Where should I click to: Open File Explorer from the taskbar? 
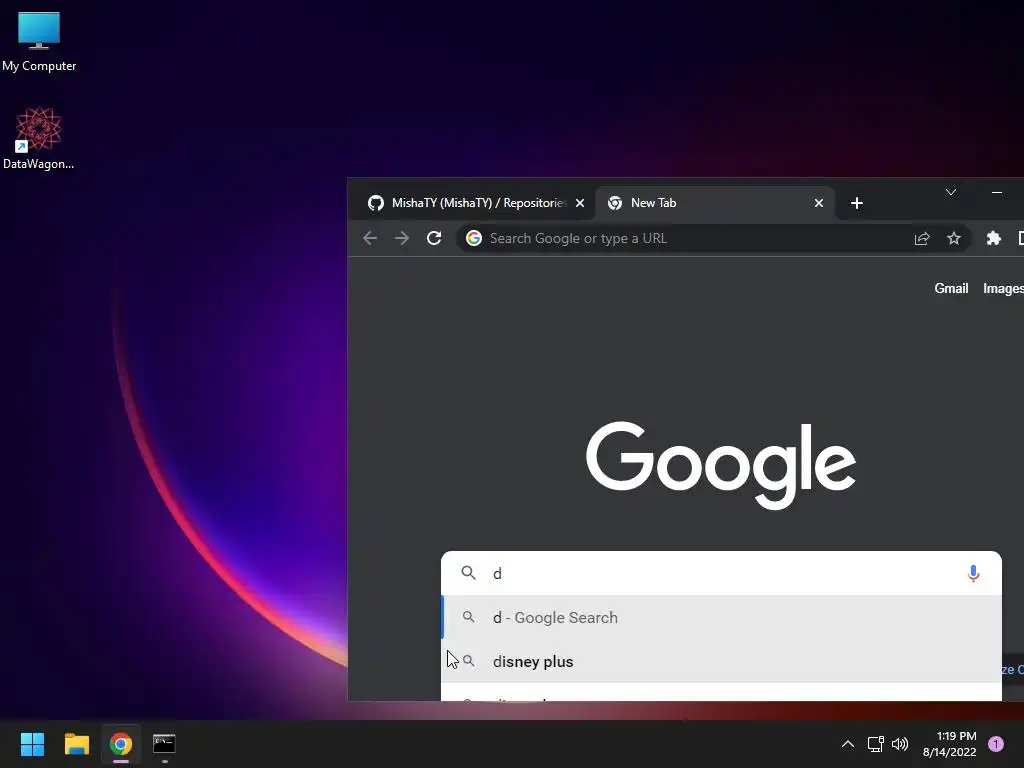point(76,744)
